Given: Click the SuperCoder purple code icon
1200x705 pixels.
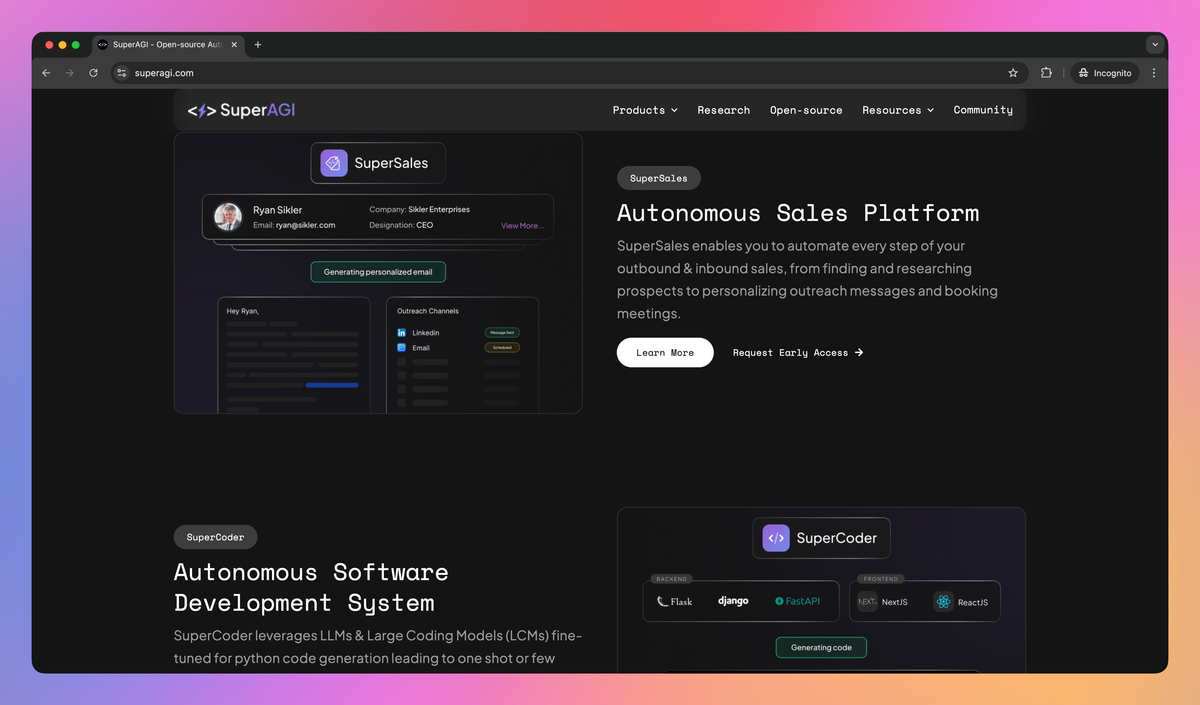Looking at the screenshot, I should point(776,538).
